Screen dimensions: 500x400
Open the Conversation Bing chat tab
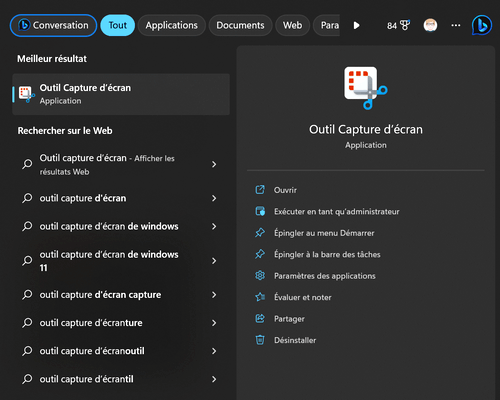pyautogui.click(x=53, y=25)
